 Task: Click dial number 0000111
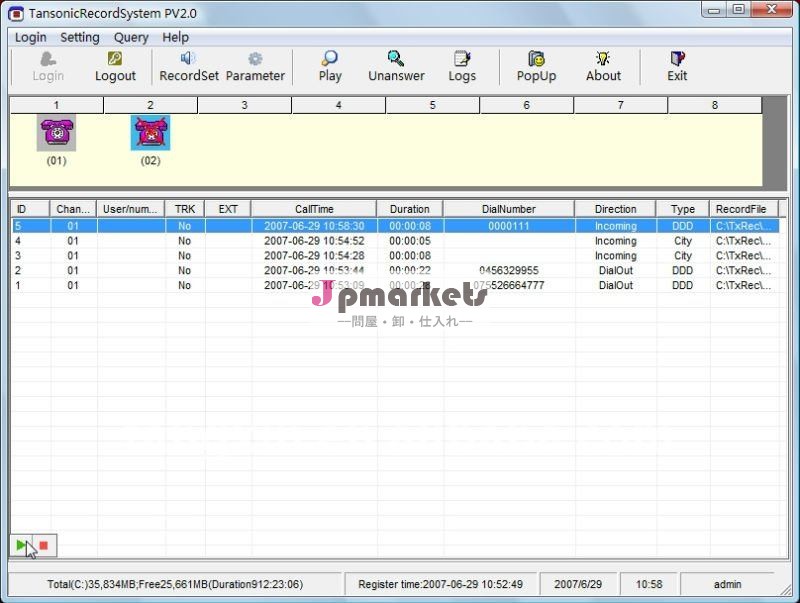click(x=509, y=226)
